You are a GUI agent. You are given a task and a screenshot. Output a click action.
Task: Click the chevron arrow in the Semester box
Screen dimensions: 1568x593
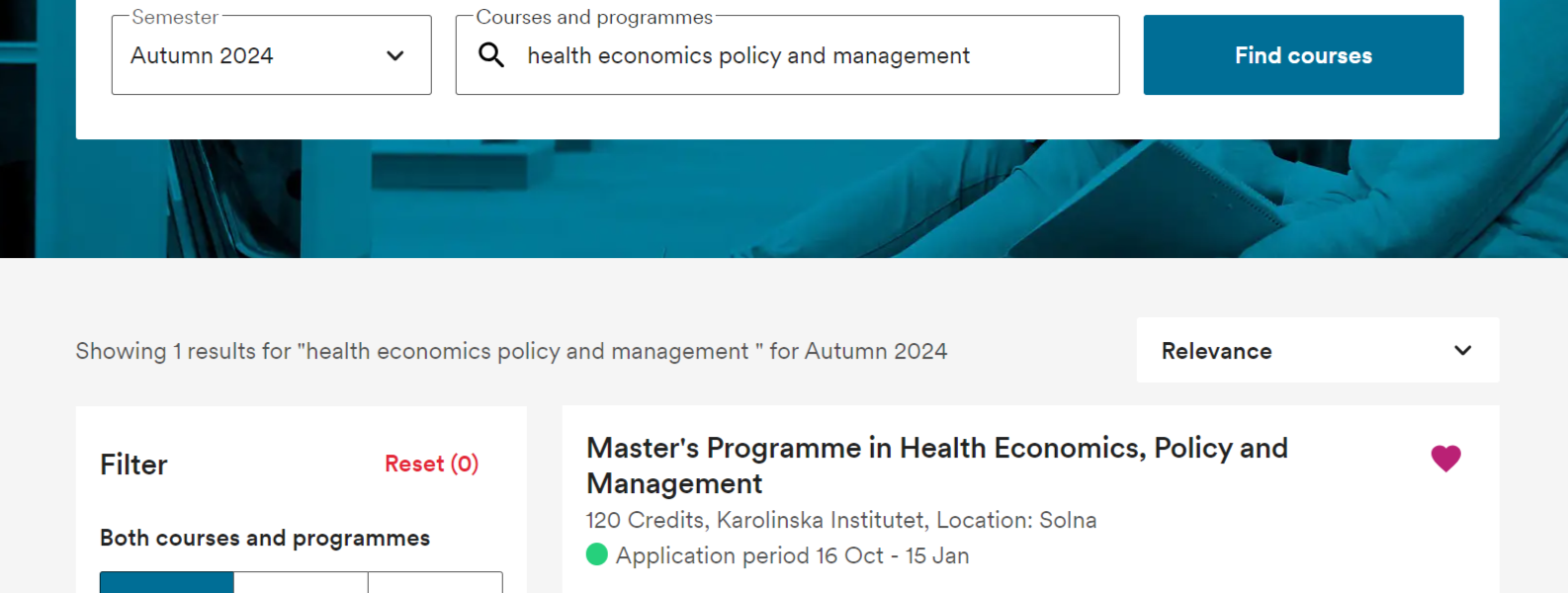pyautogui.click(x=395, y=56)
